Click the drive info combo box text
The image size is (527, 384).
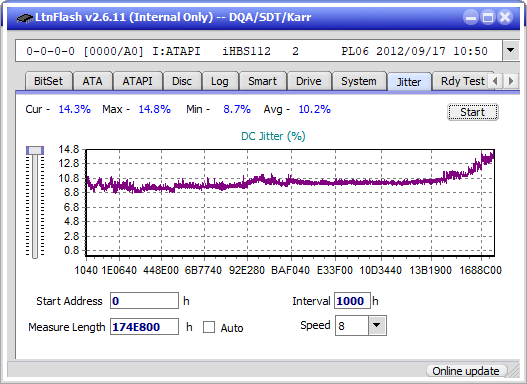click(259, 51)
